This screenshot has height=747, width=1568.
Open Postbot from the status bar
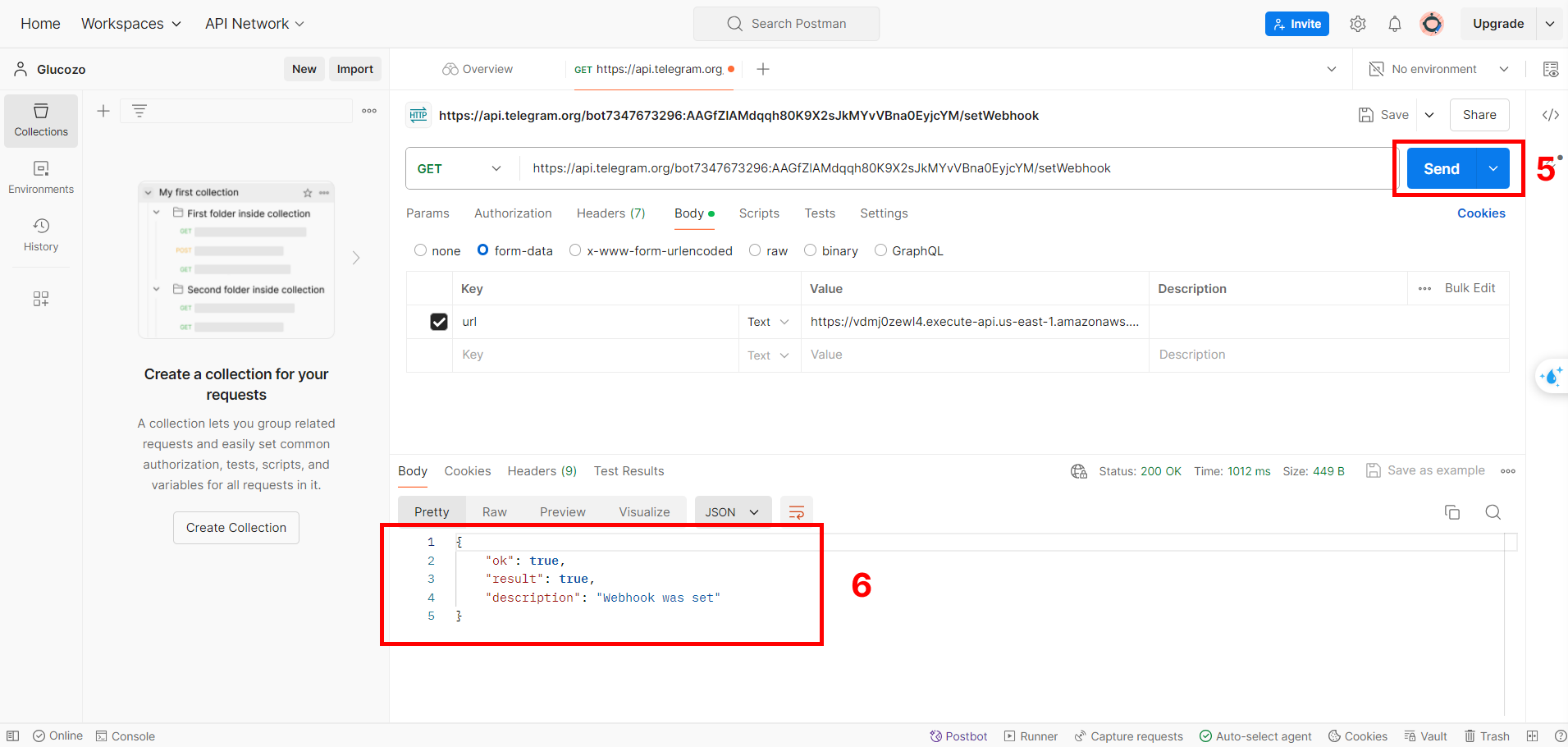[x=958, y=736]
